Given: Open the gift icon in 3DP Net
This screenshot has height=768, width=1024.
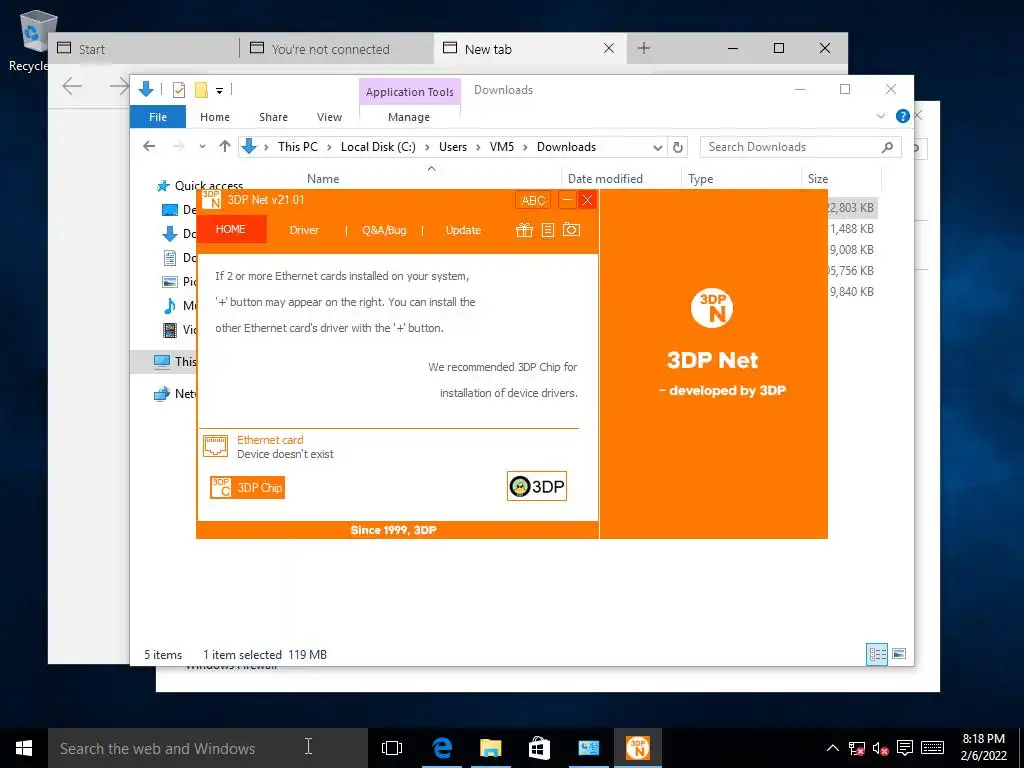Looking at the screenshot, I should pyautogui.click(x=524, y=230).
